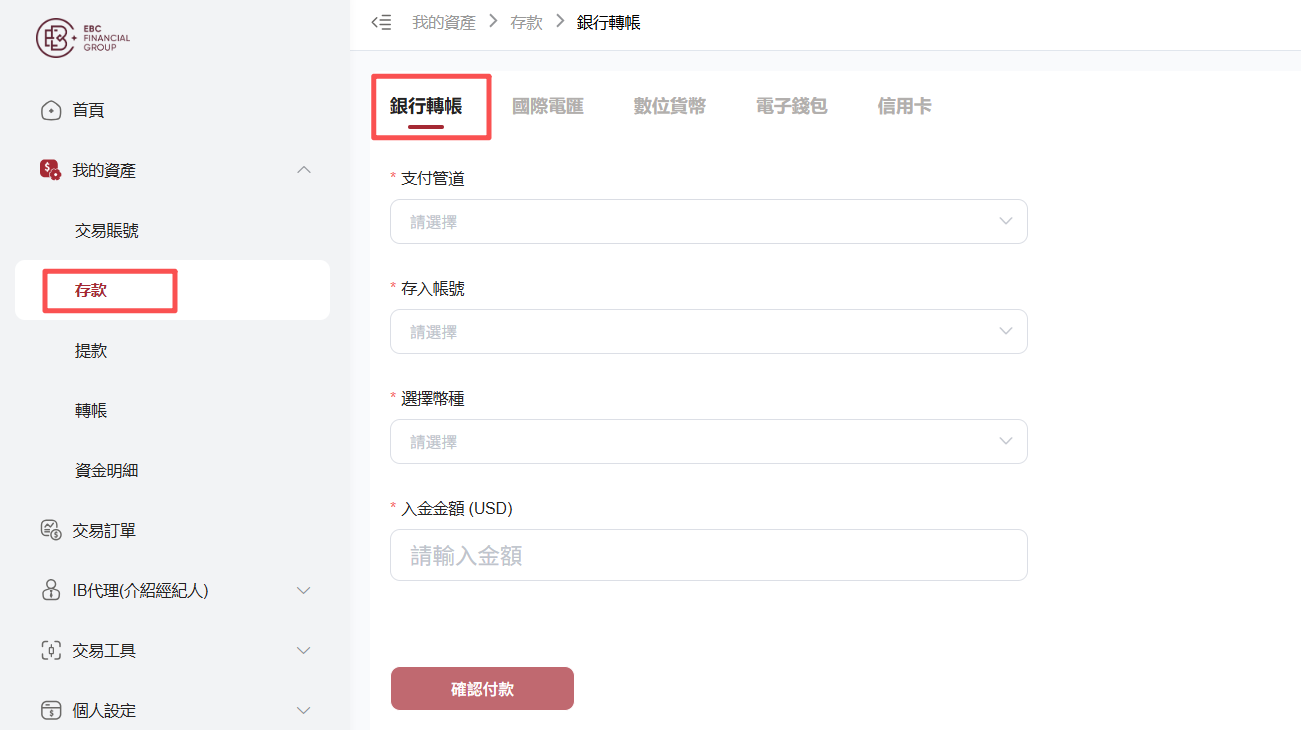Click 我的資產 in the breadcrumb
The image size is (1301, 730).
[444, 22]
